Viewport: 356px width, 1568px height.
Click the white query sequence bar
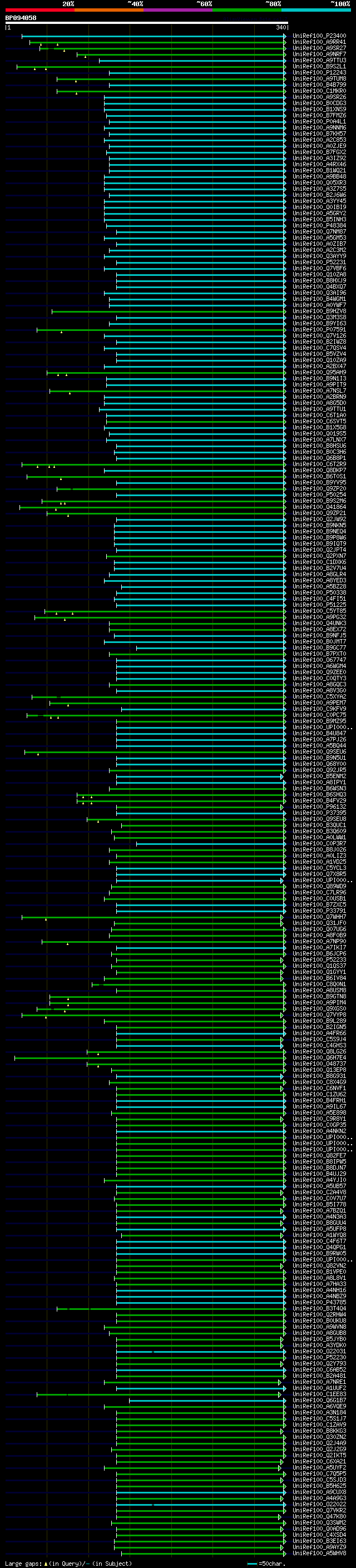[147, 22]
